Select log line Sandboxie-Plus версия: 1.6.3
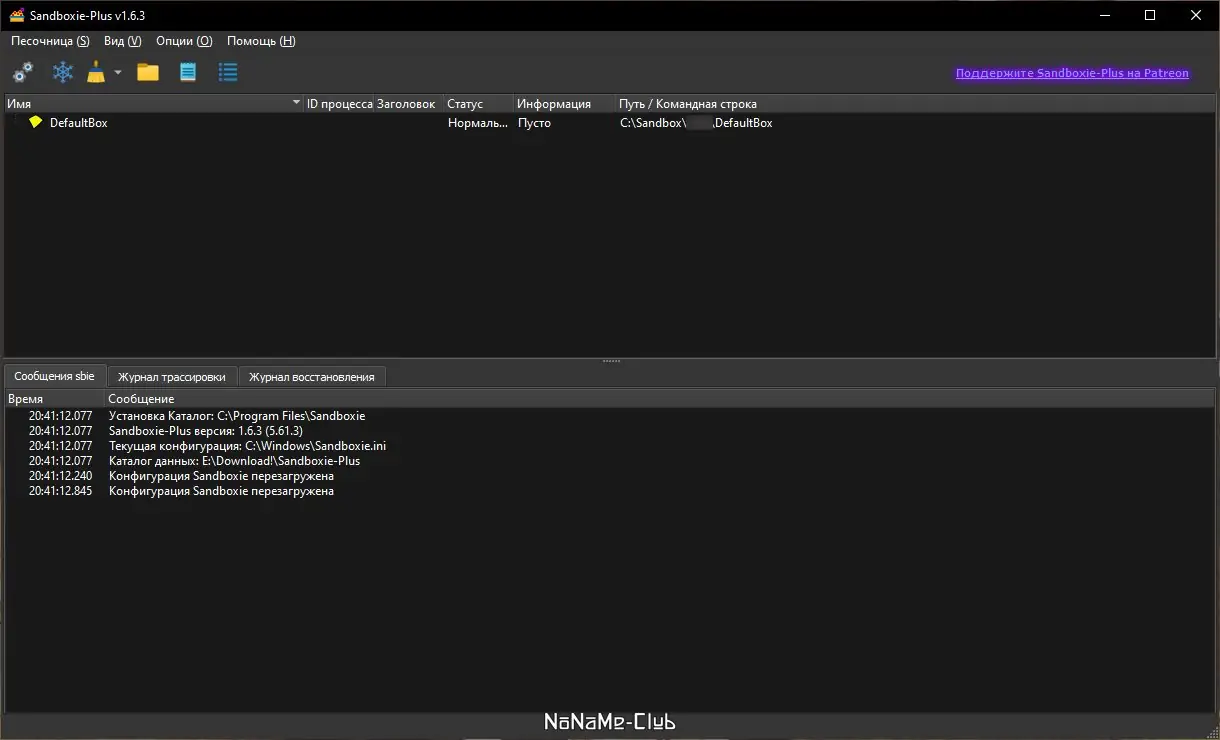 tap(205, 431)
